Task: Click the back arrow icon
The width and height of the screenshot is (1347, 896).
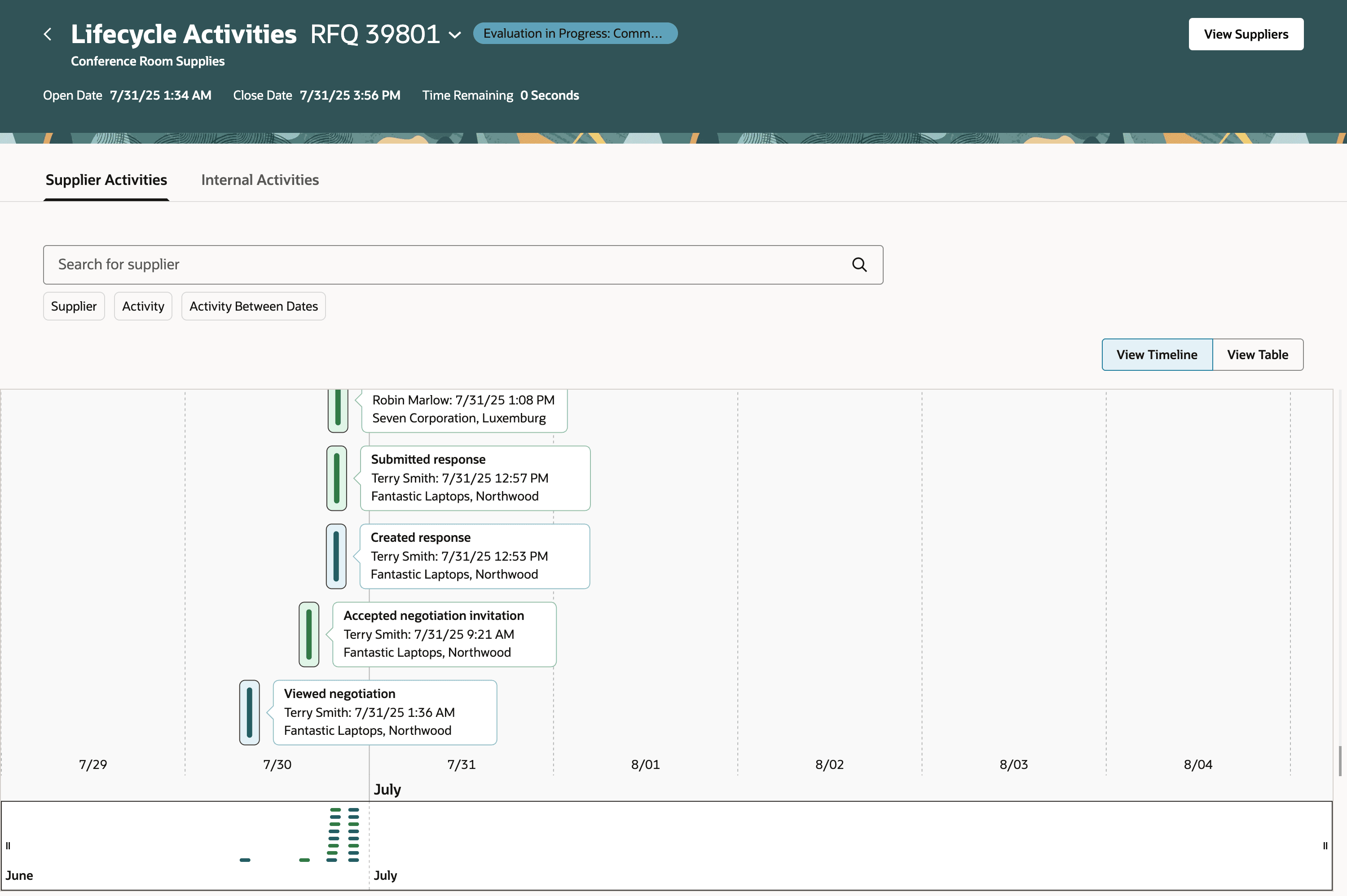Action: coord(48,34)
